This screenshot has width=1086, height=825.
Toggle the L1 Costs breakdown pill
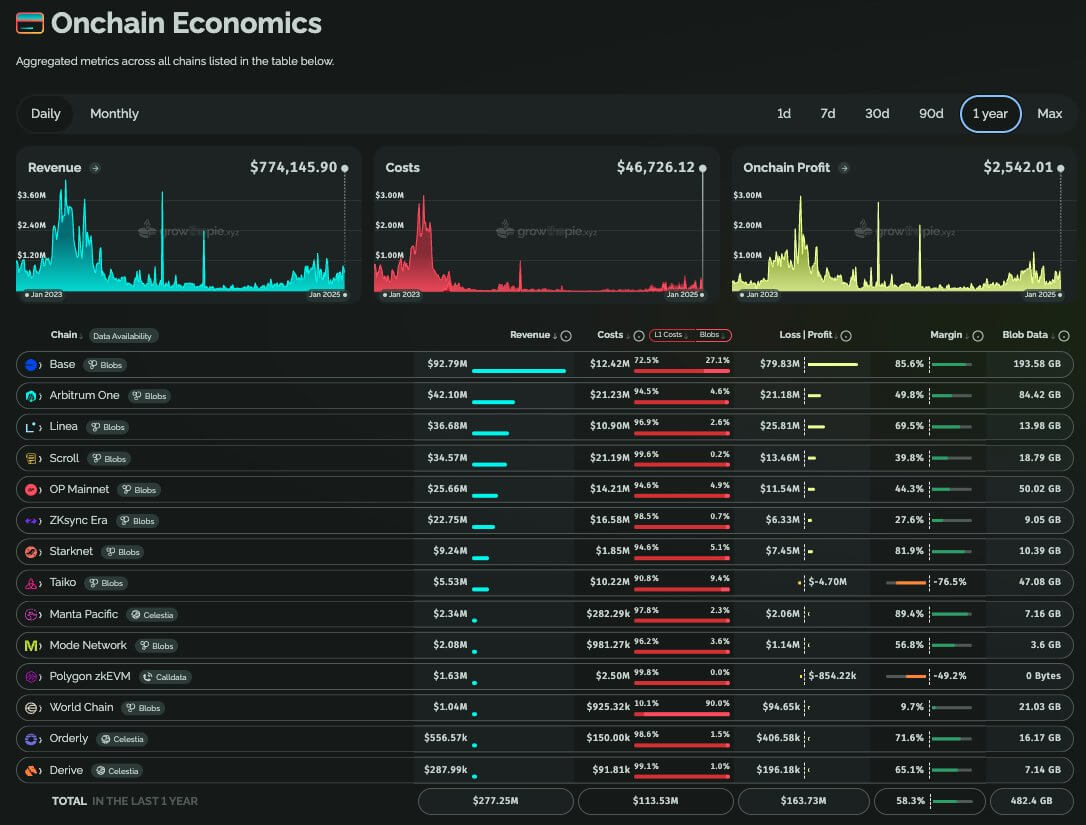tap(670, 336)
